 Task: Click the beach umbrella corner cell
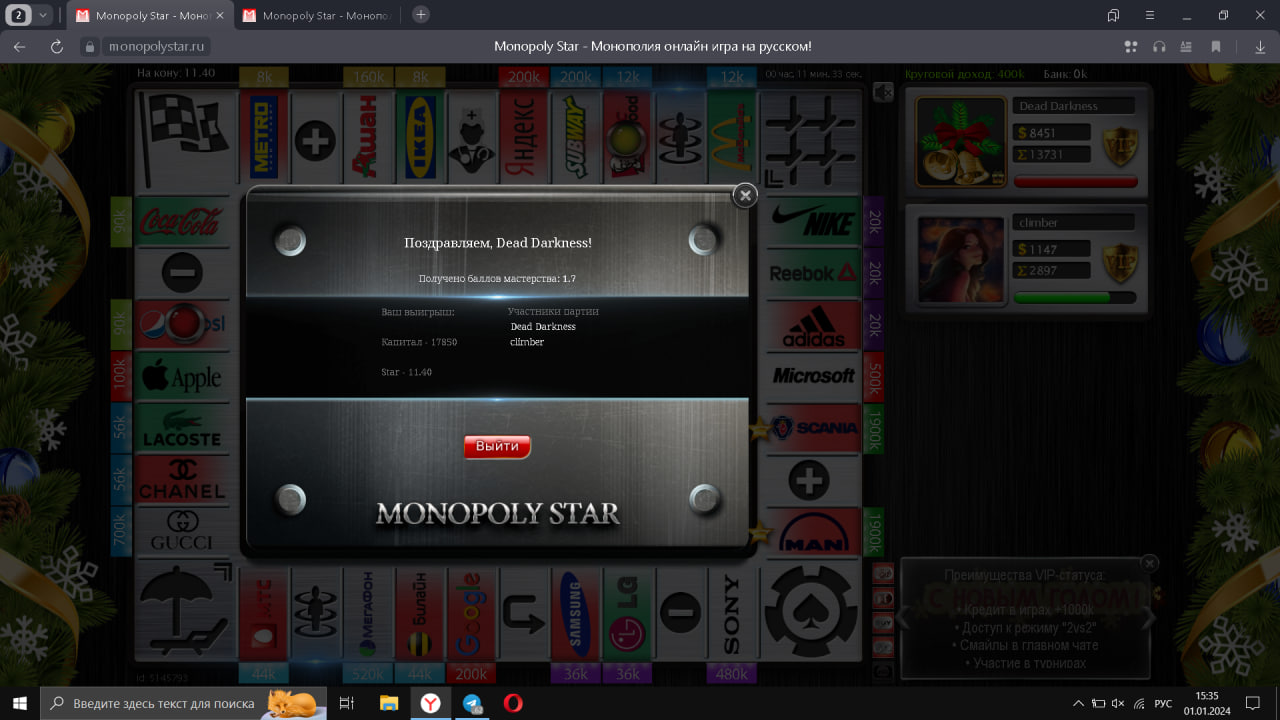(185, 610)
